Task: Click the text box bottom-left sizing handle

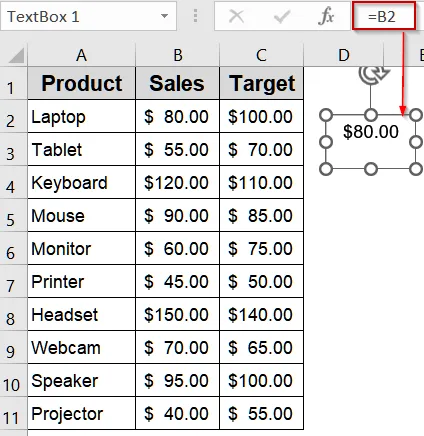Action: click(326, 169)
